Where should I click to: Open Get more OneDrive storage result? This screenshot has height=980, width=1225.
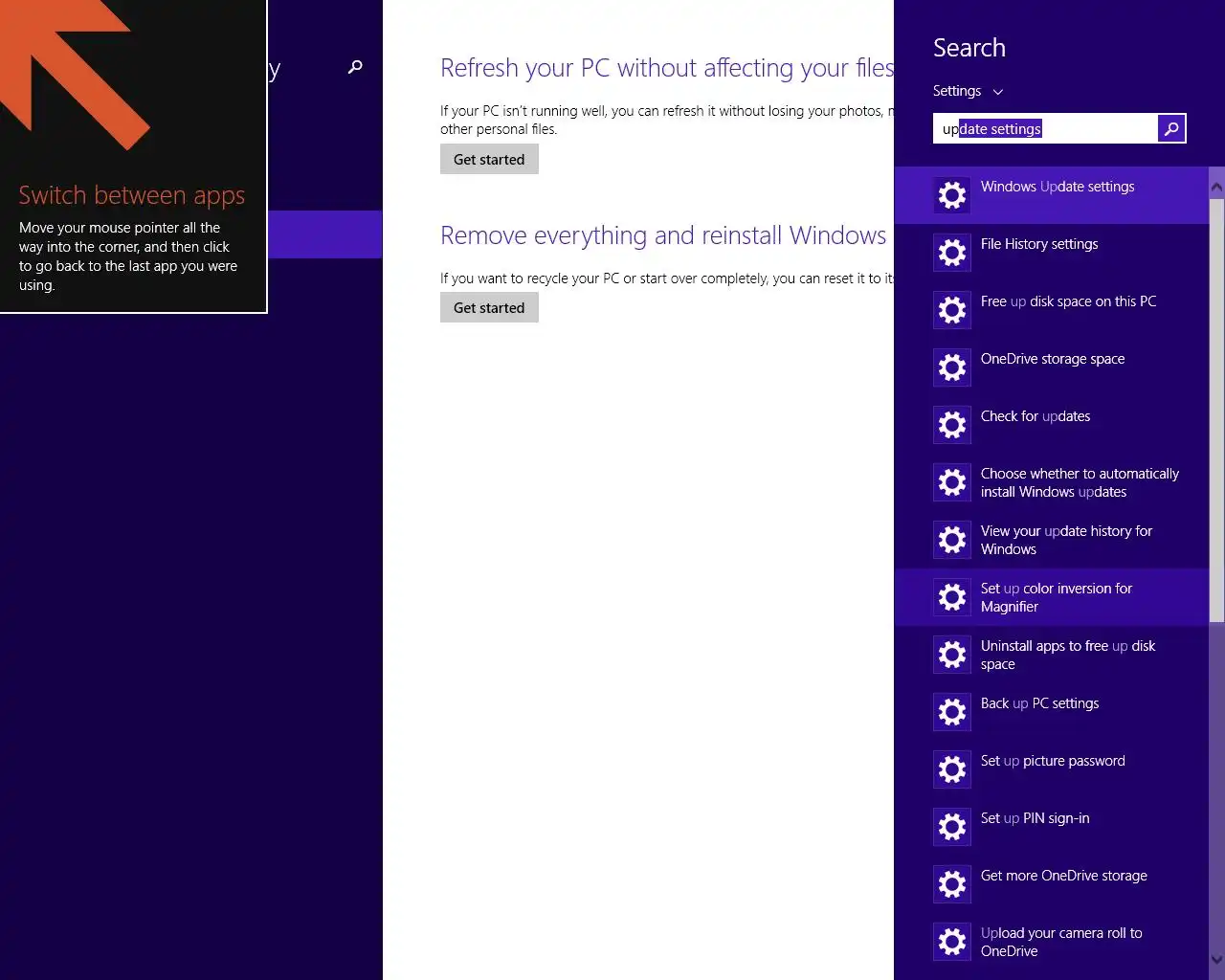pyautogui.click(x=1052, y=884)
